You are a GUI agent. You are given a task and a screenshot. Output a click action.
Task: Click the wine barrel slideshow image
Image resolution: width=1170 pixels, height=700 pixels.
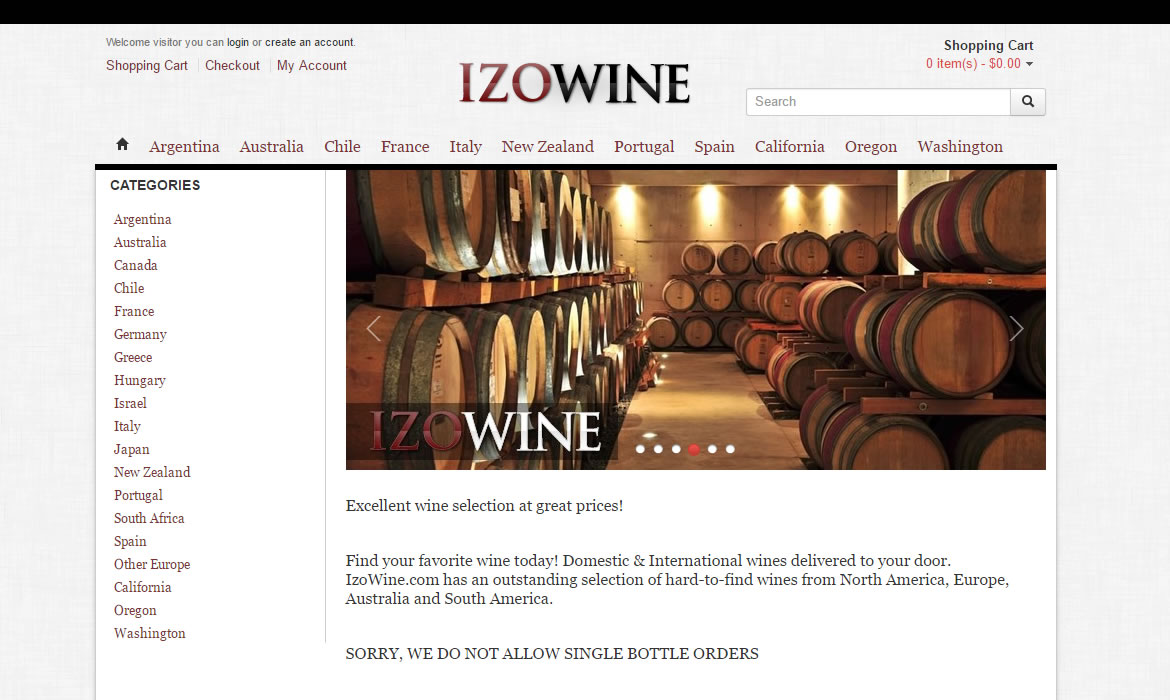coord(695,319)
